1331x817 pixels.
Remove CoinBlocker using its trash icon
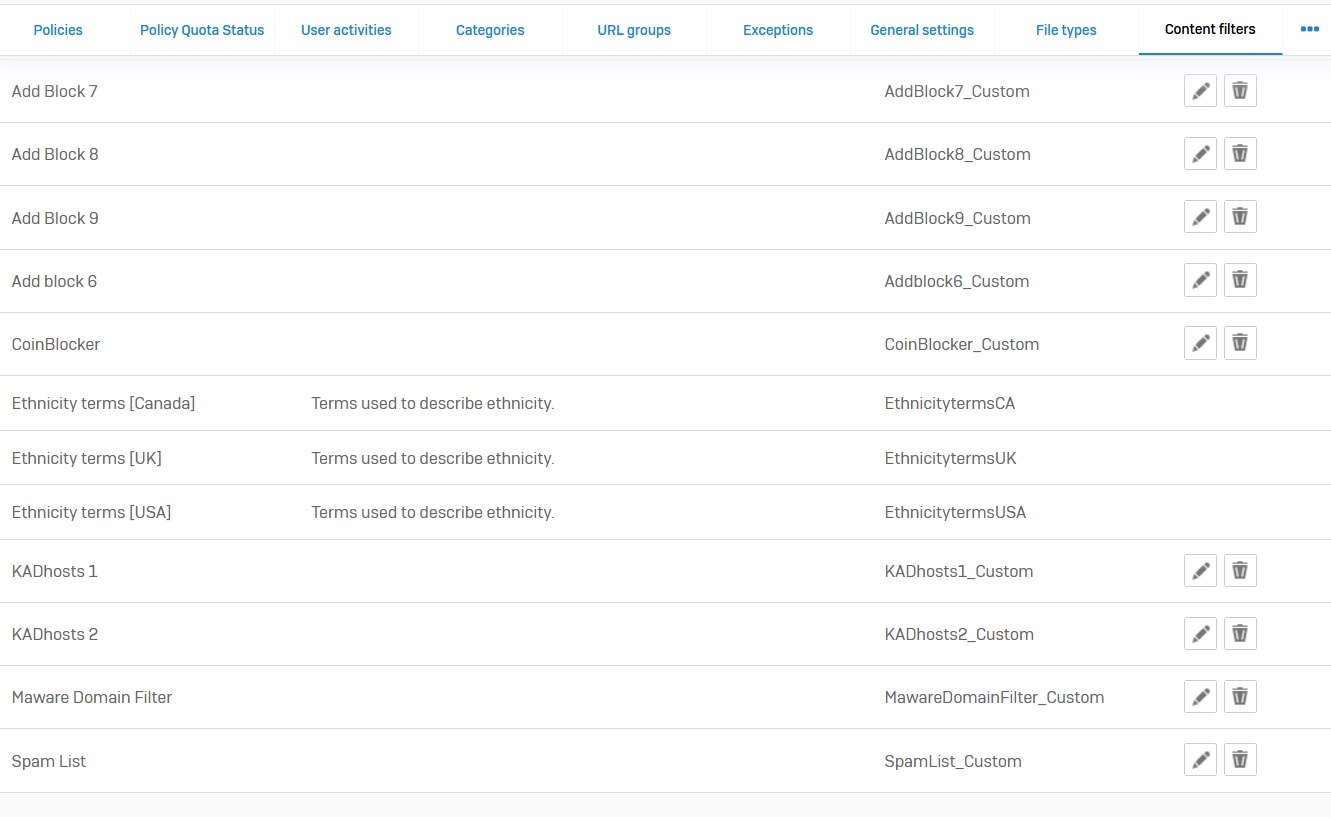coord(1240,343)
